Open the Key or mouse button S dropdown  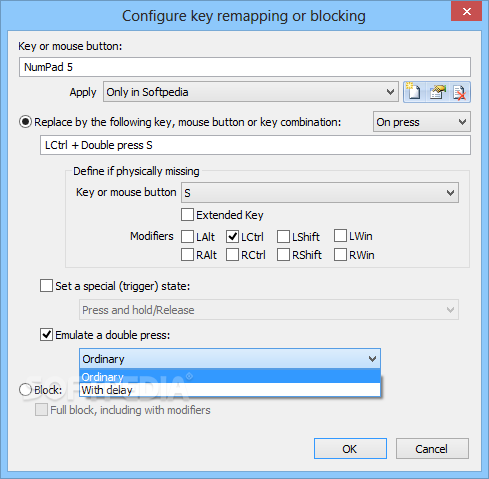pyautogui.click(x=320, y=193)
